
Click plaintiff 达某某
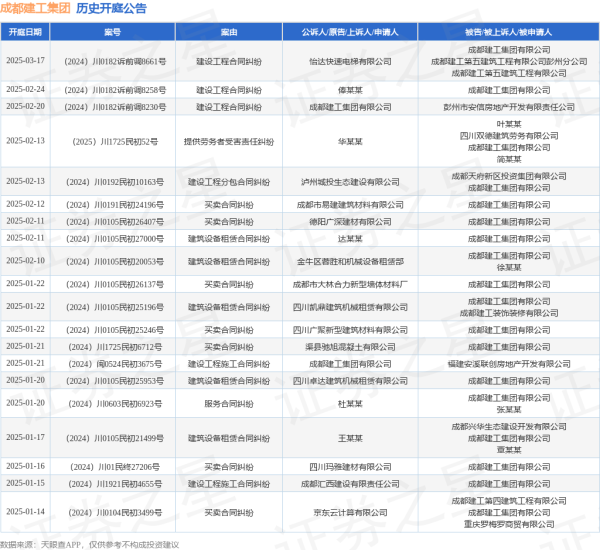(350, 239)
